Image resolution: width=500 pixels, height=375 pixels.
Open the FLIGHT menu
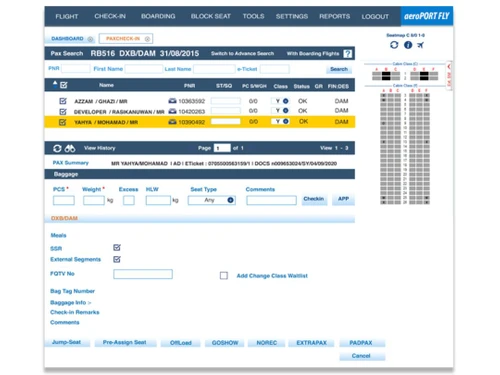67,16
